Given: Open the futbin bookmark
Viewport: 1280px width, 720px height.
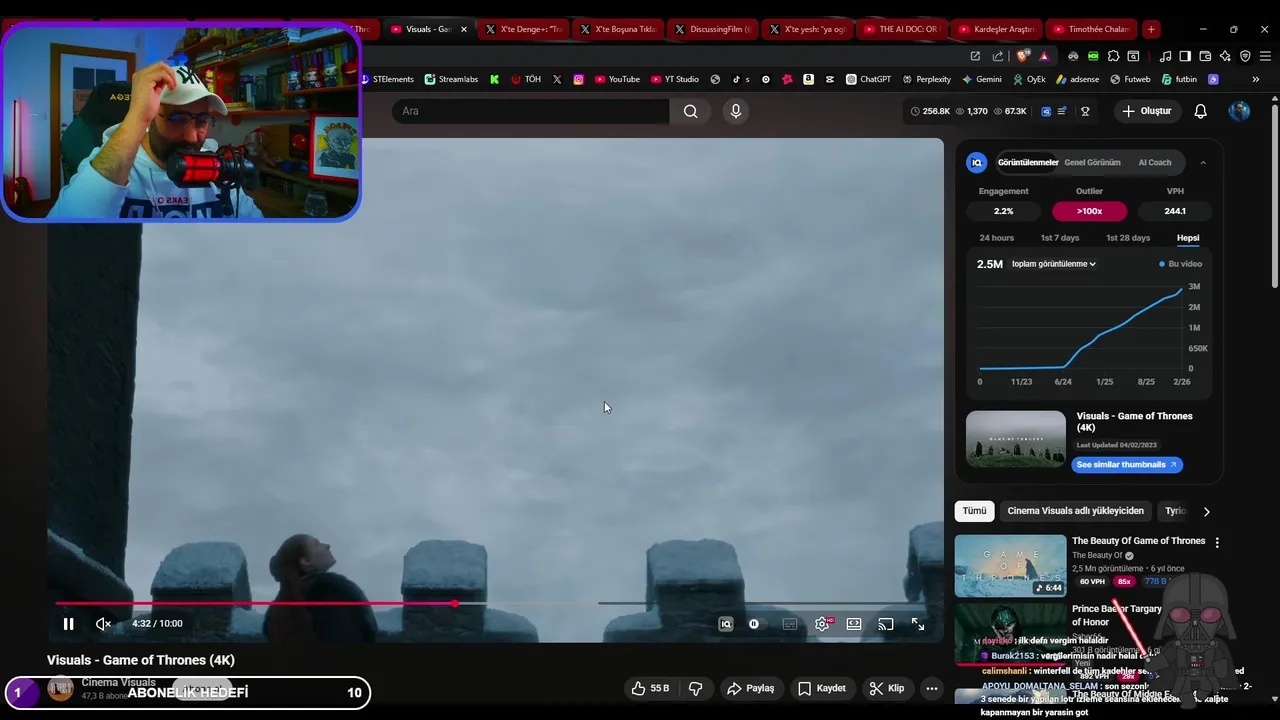Looking at the screenshot, I should click(x=1179, y=79).
